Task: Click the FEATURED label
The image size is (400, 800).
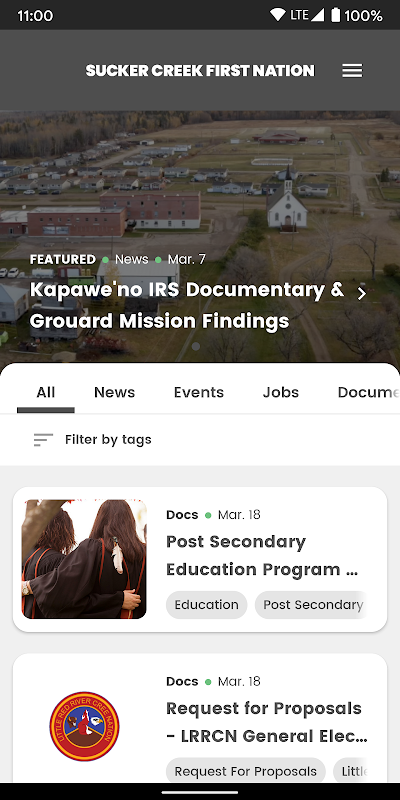Action: (63, 259)
